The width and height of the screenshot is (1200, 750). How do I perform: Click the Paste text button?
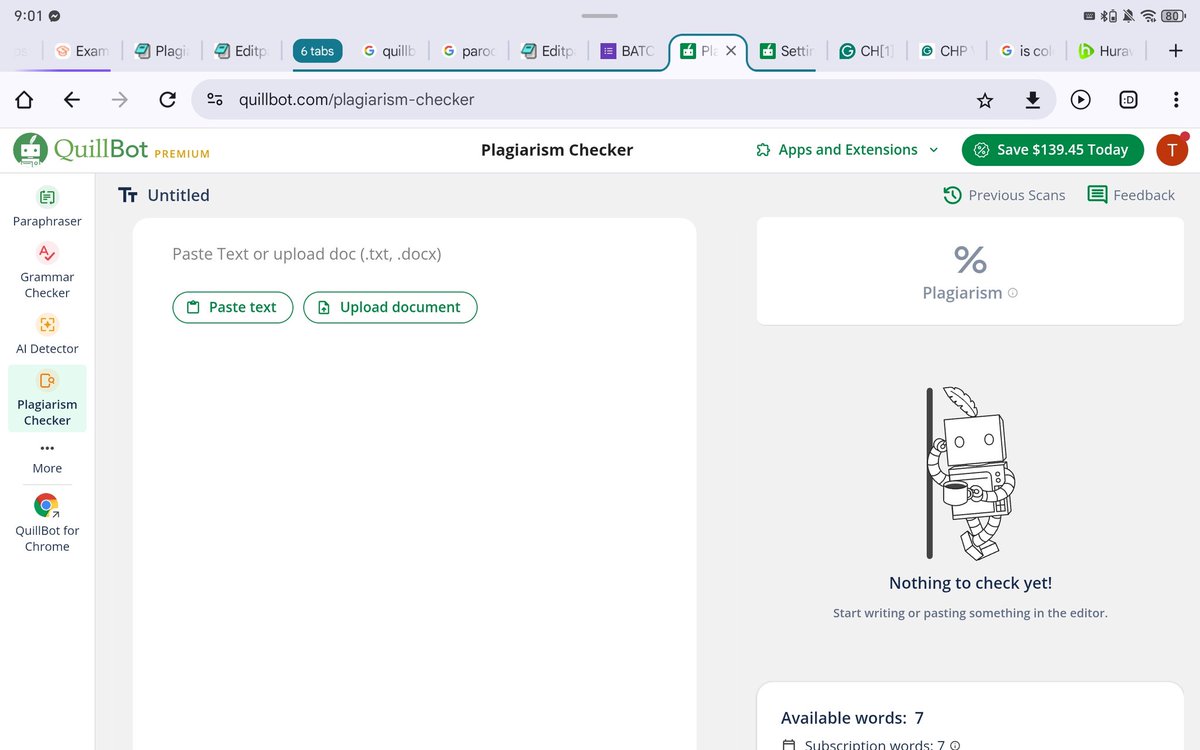pyautogui.click(x=233, y=307)
